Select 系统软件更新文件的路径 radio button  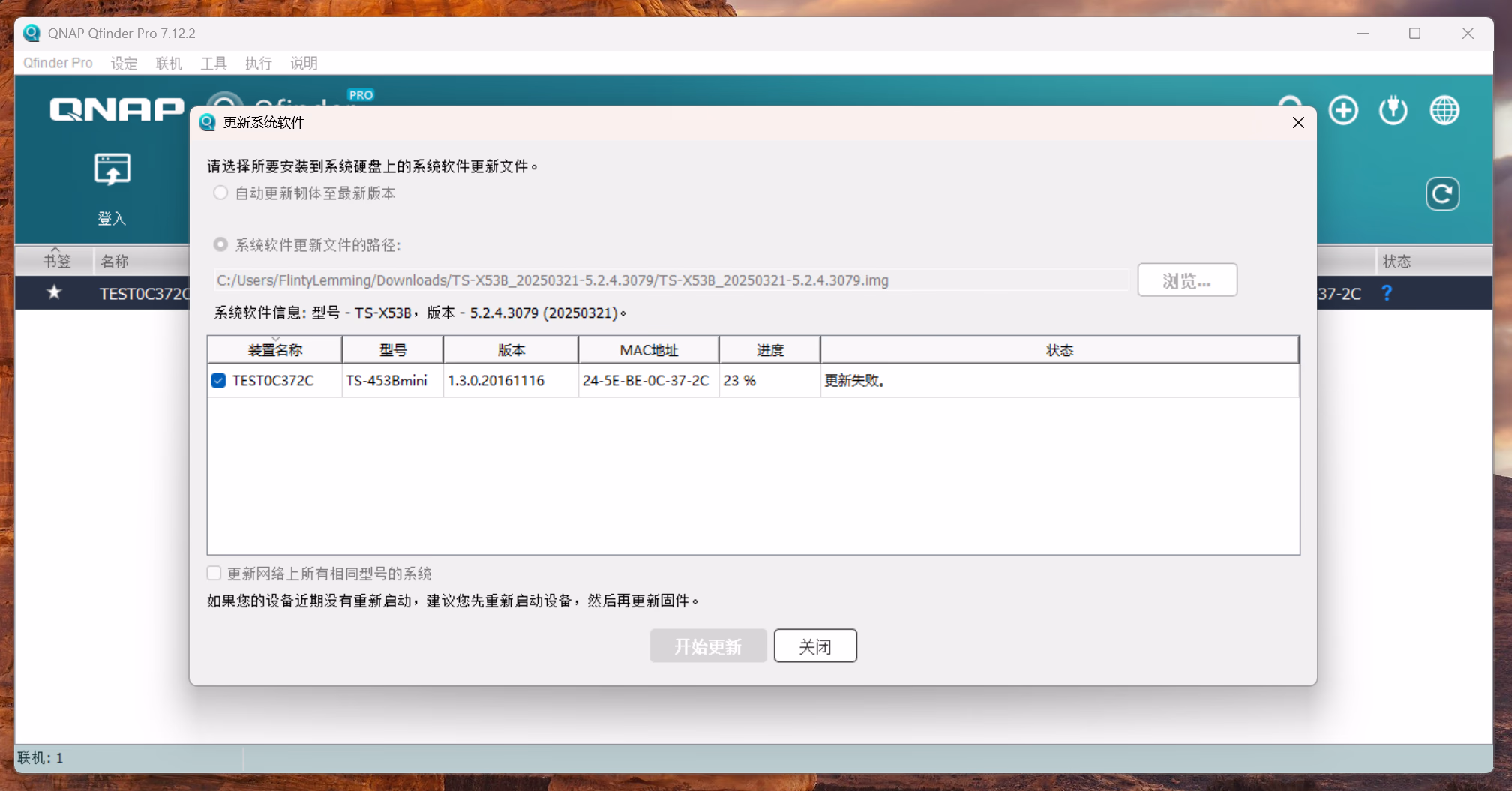[220, 244]
